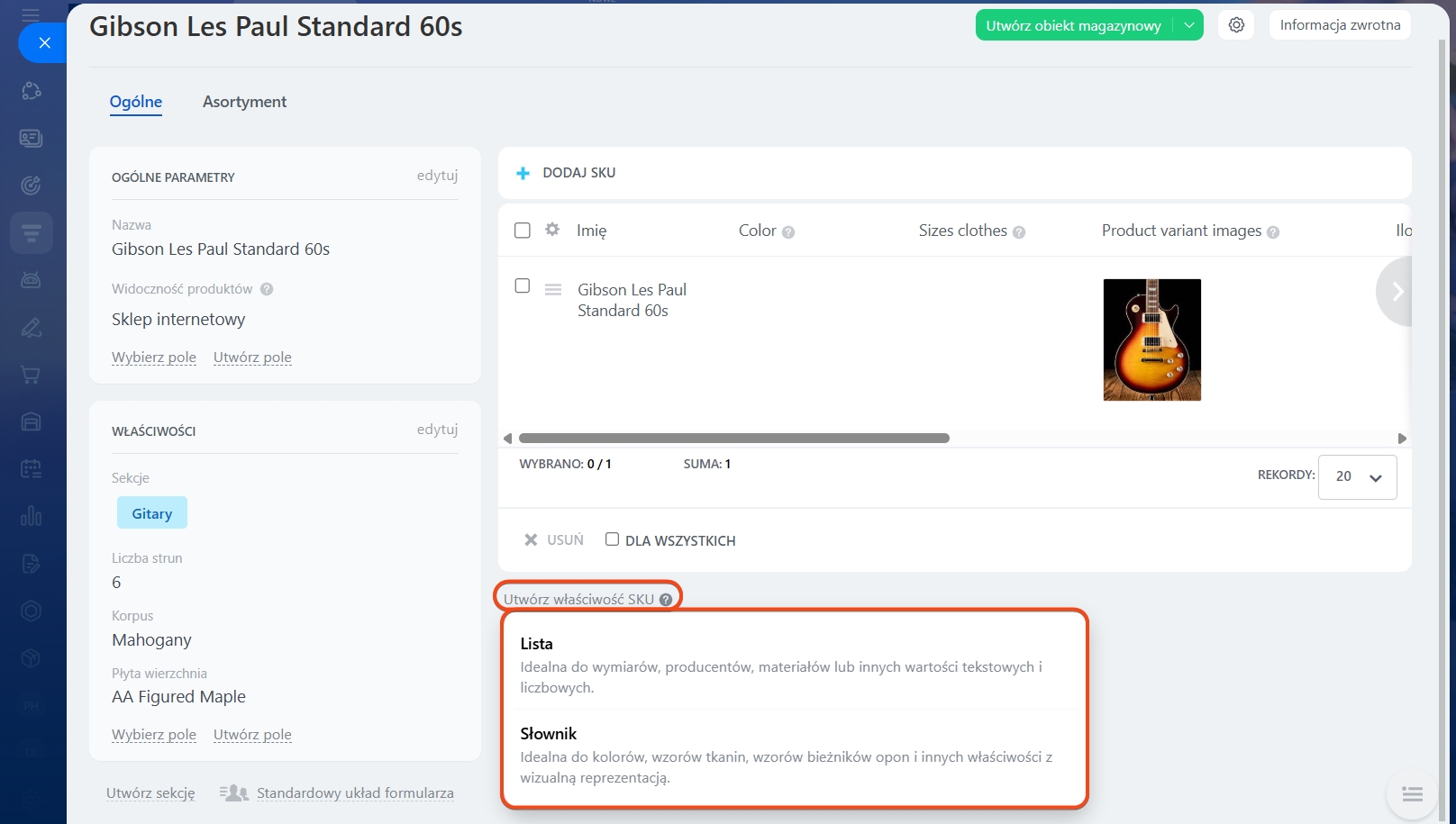Screen dimensions: 1456x824
Task: Open the guitar product variant image thumbnail
Action: click(x=1151, y=340)
